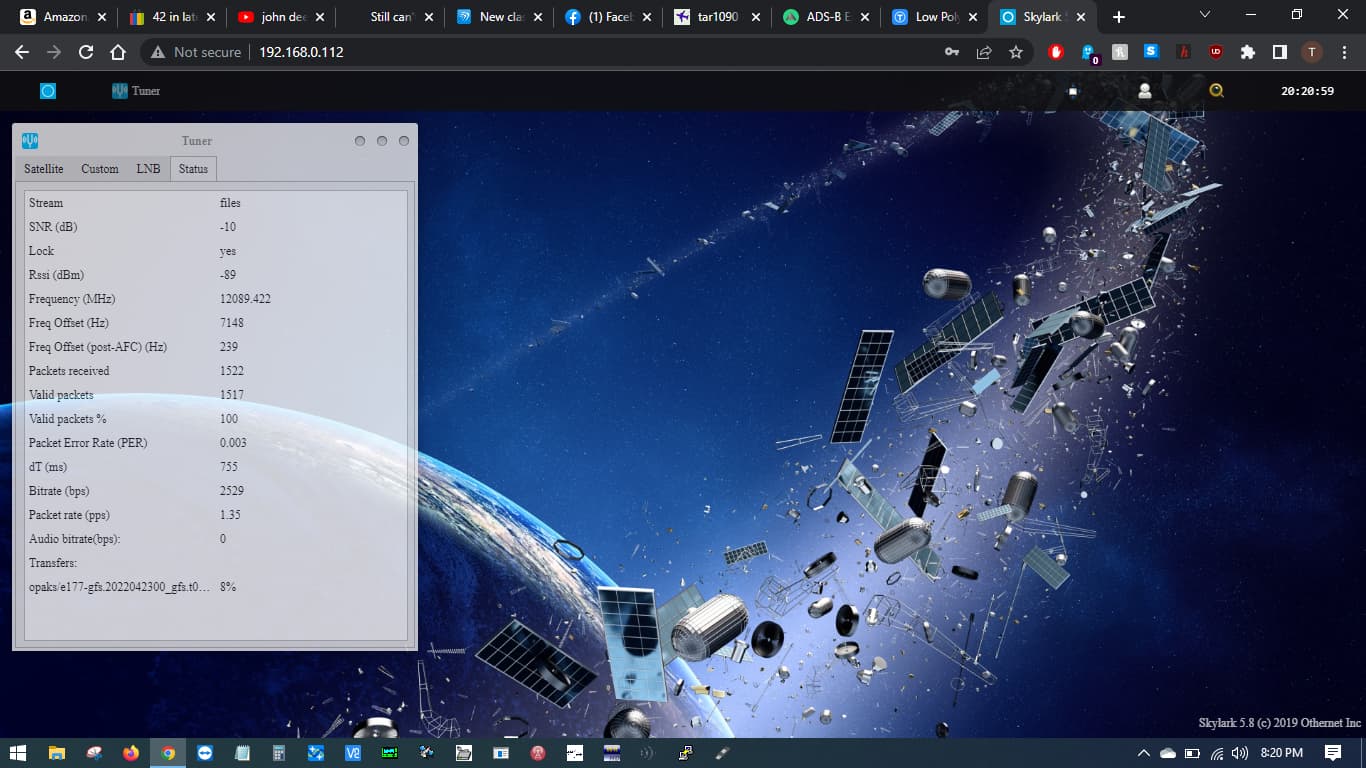Show hidden system tray icons chevron

[1145, 752]
